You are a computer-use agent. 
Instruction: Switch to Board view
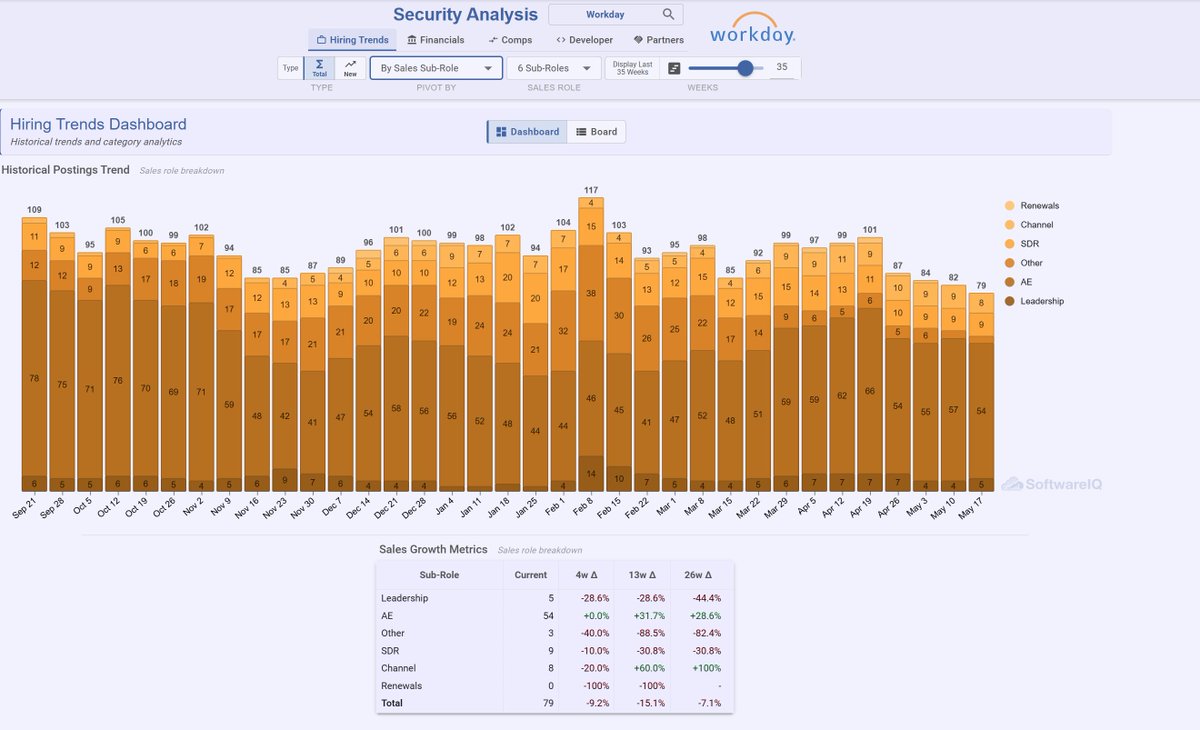pos(597,132)
